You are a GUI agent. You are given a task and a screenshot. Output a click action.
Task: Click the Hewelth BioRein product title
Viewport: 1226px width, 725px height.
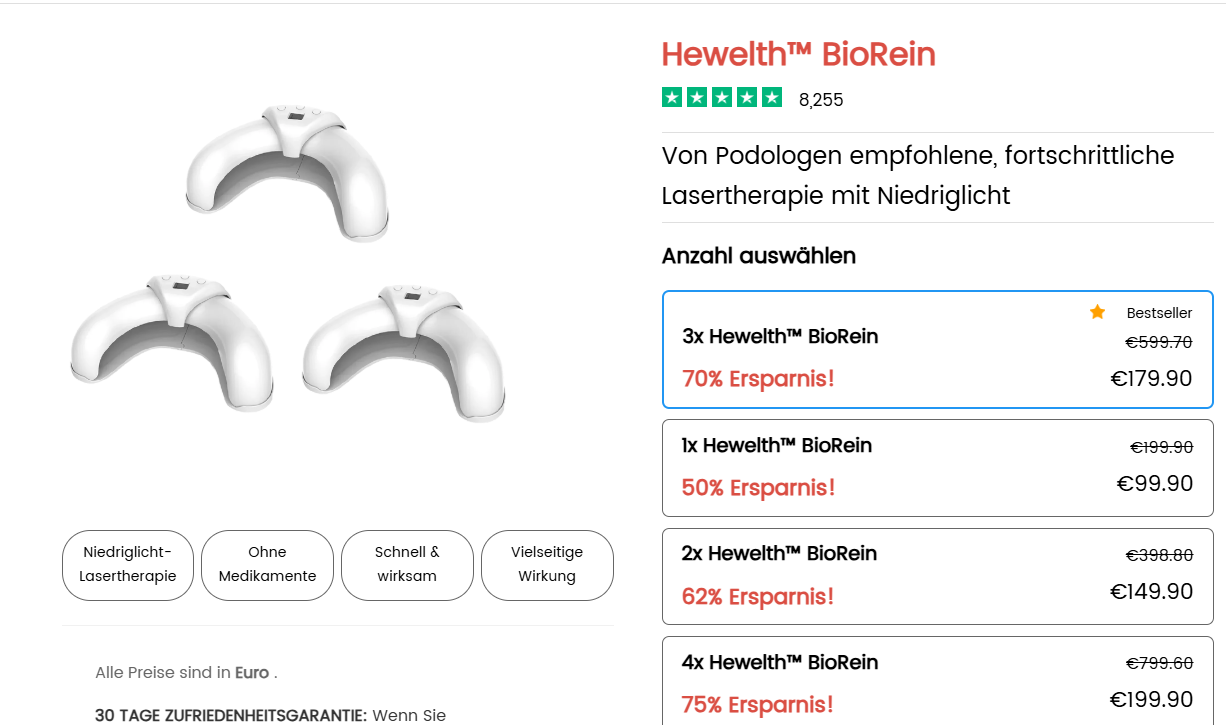pyautogui.click(x=798, y=54)
